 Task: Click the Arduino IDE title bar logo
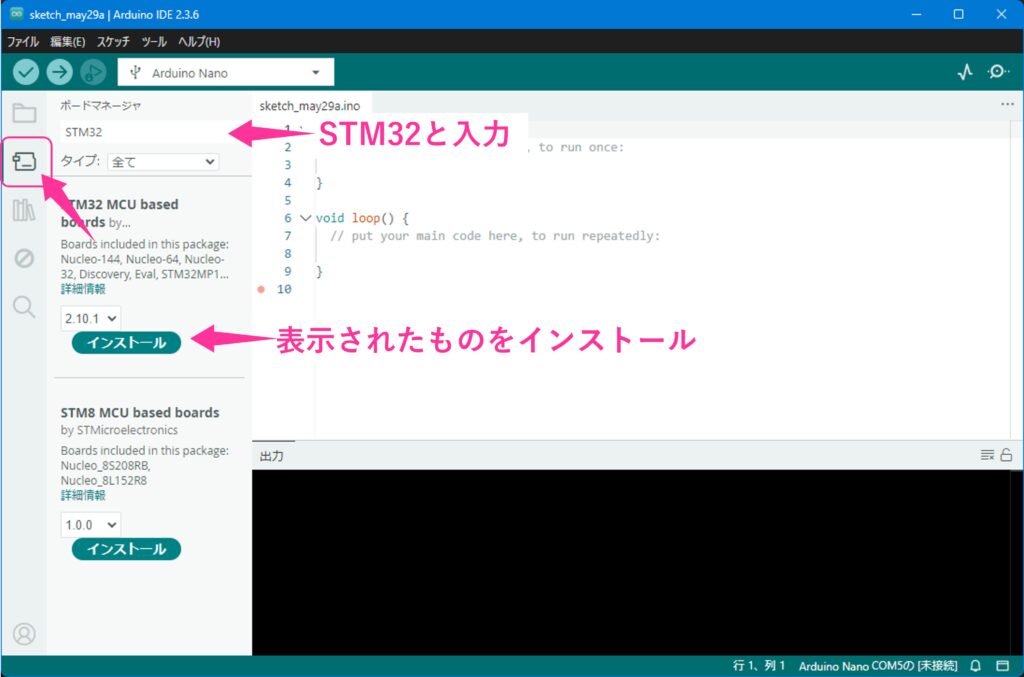click(16, 14)
